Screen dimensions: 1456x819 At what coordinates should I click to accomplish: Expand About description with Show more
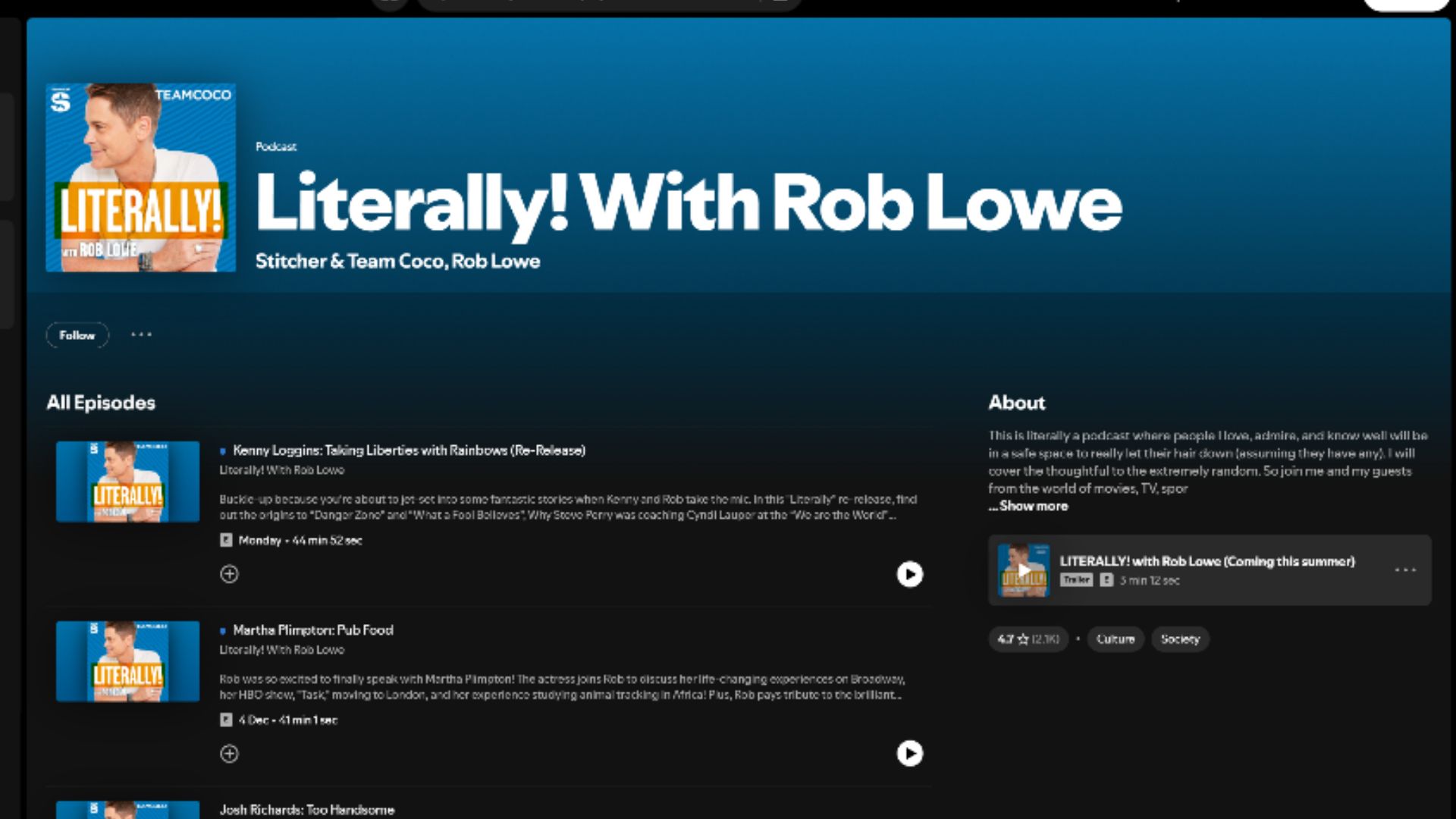[x=1028, y=506]
